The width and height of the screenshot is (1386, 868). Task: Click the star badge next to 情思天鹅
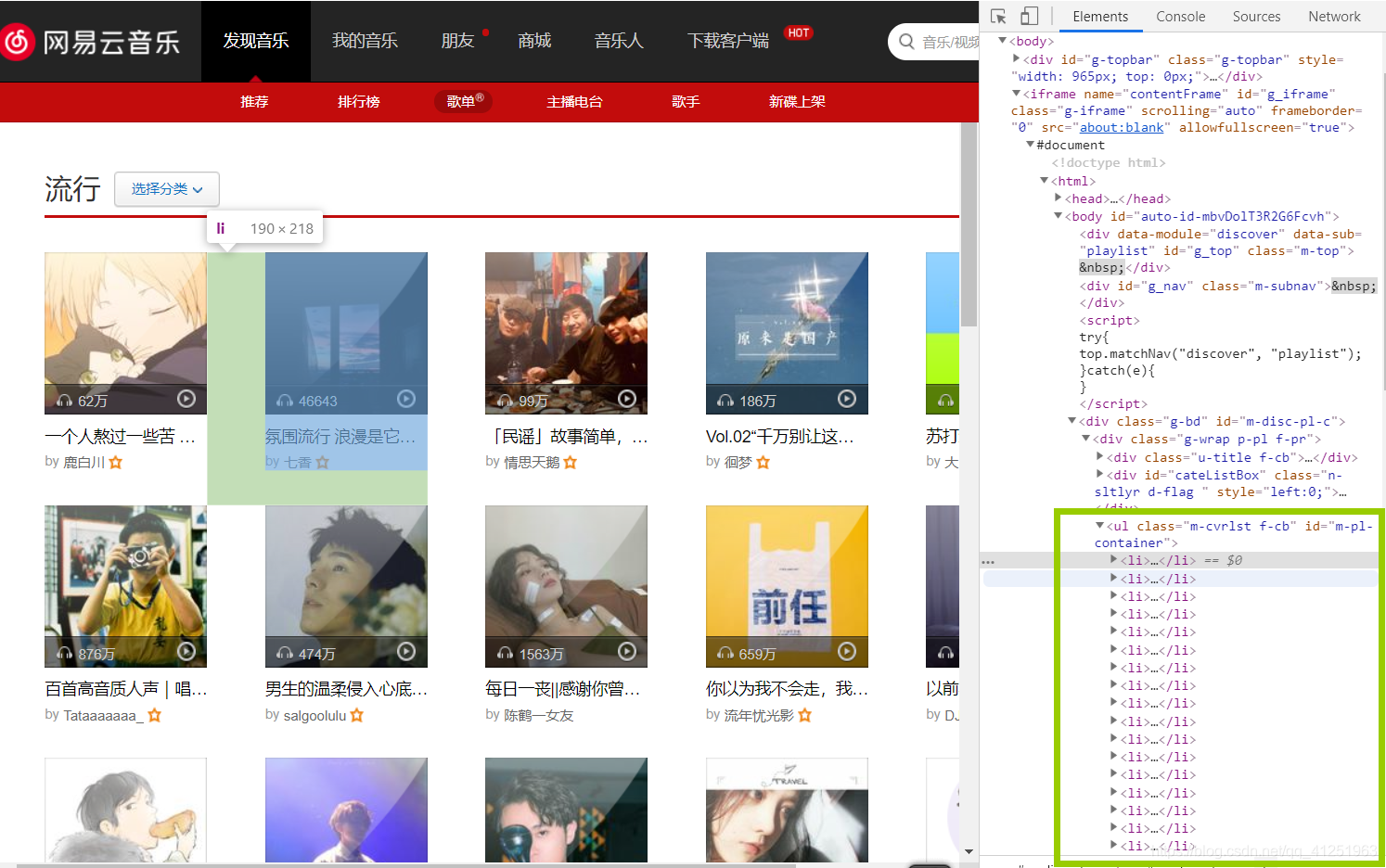click(570, 462)
